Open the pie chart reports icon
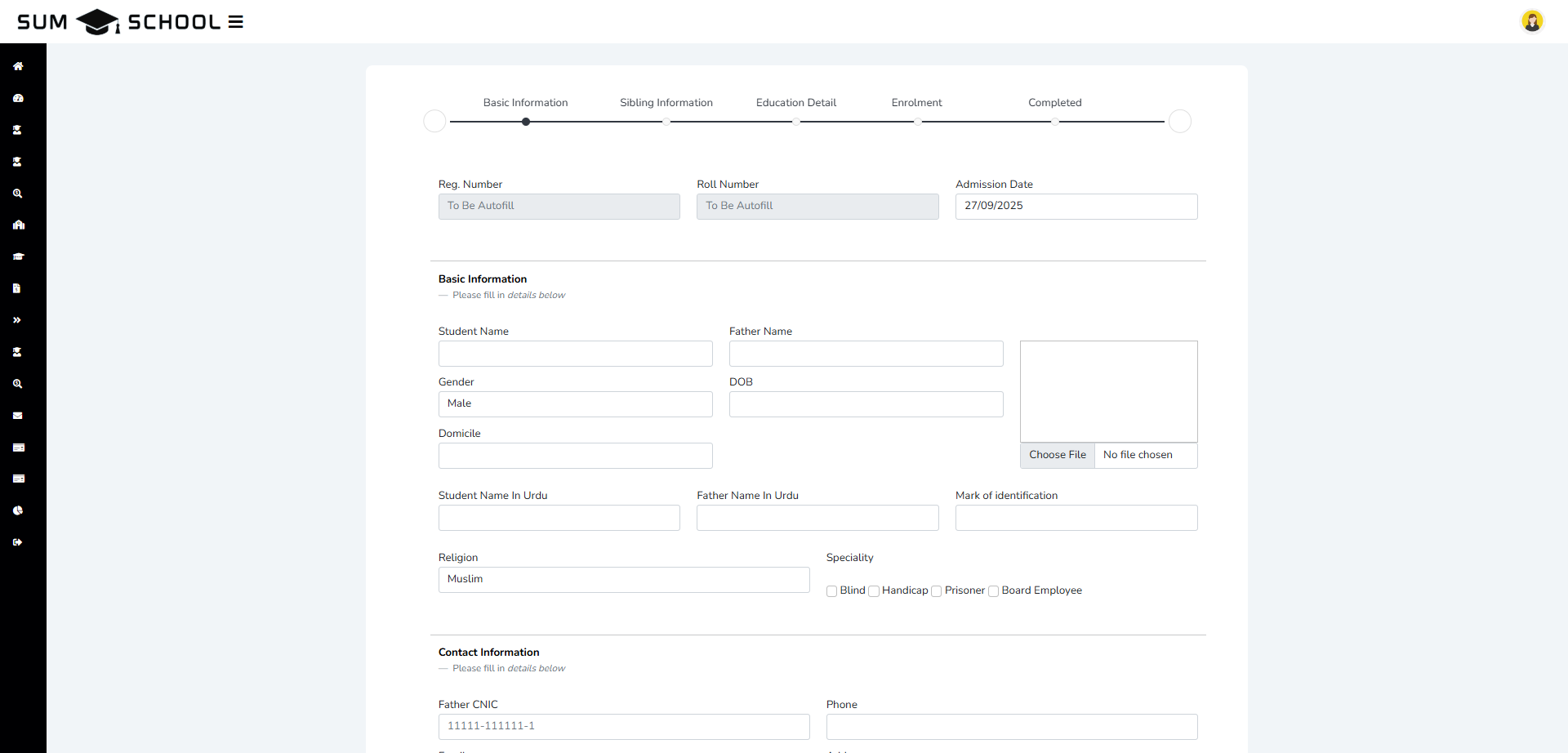 (18, 510)
